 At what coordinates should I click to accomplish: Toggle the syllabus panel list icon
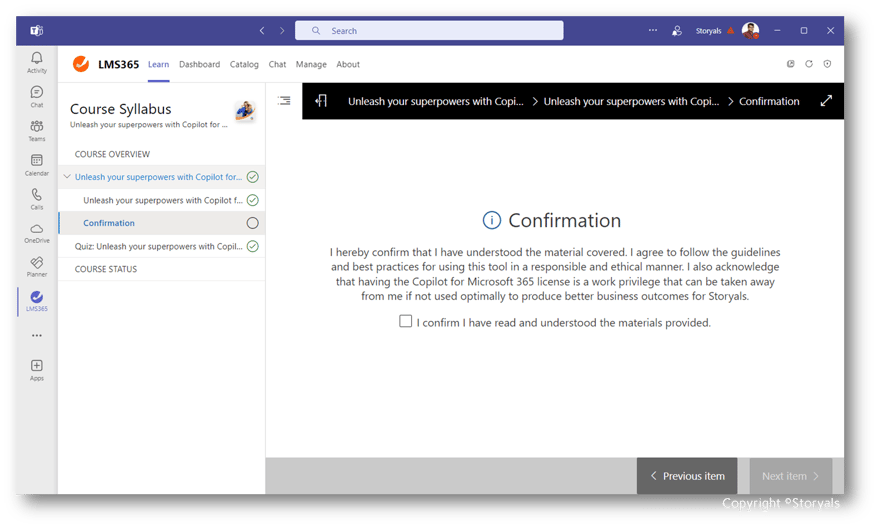click(284, 101)
